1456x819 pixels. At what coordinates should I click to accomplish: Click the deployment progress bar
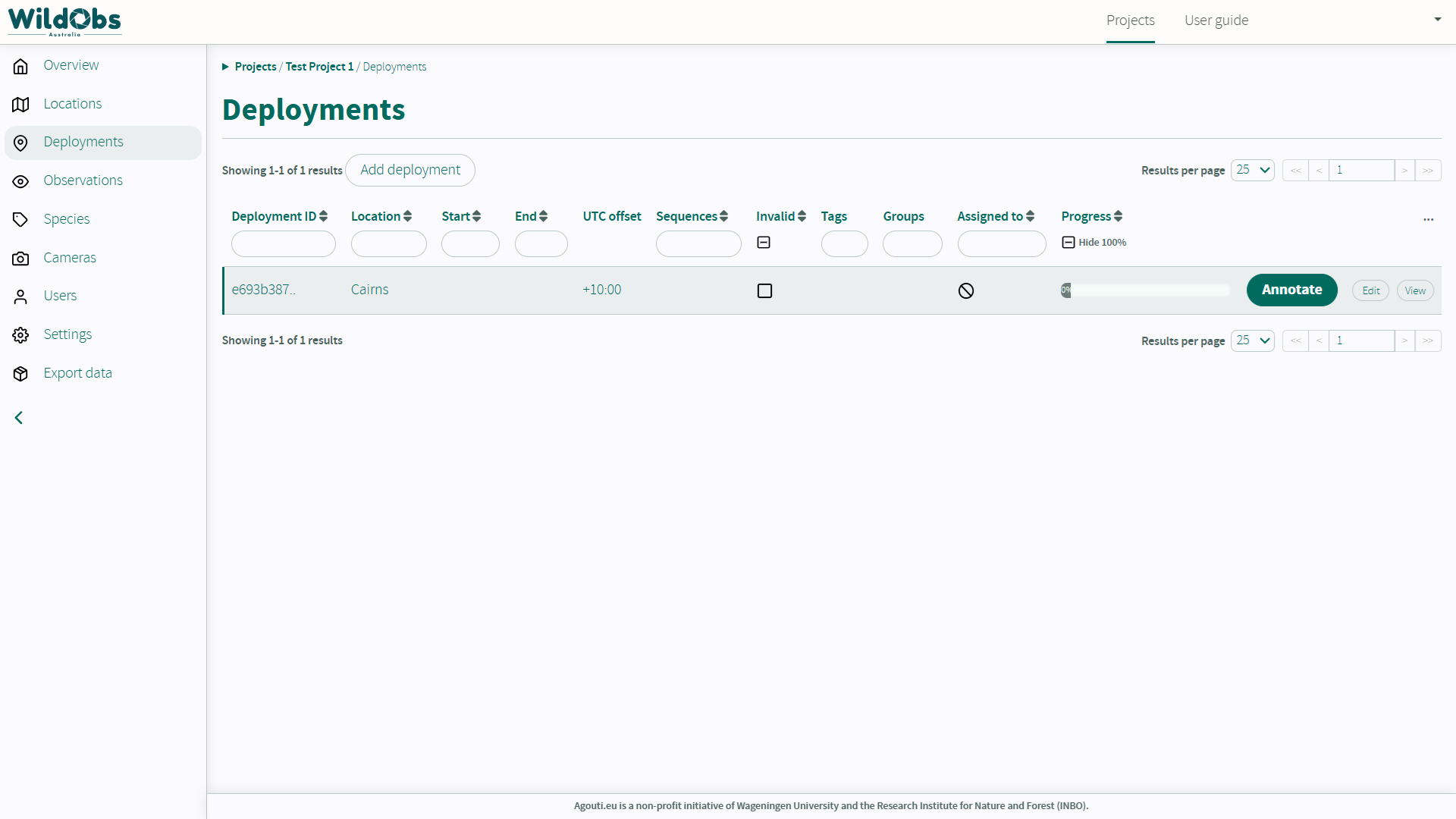tap(1144, 290)
